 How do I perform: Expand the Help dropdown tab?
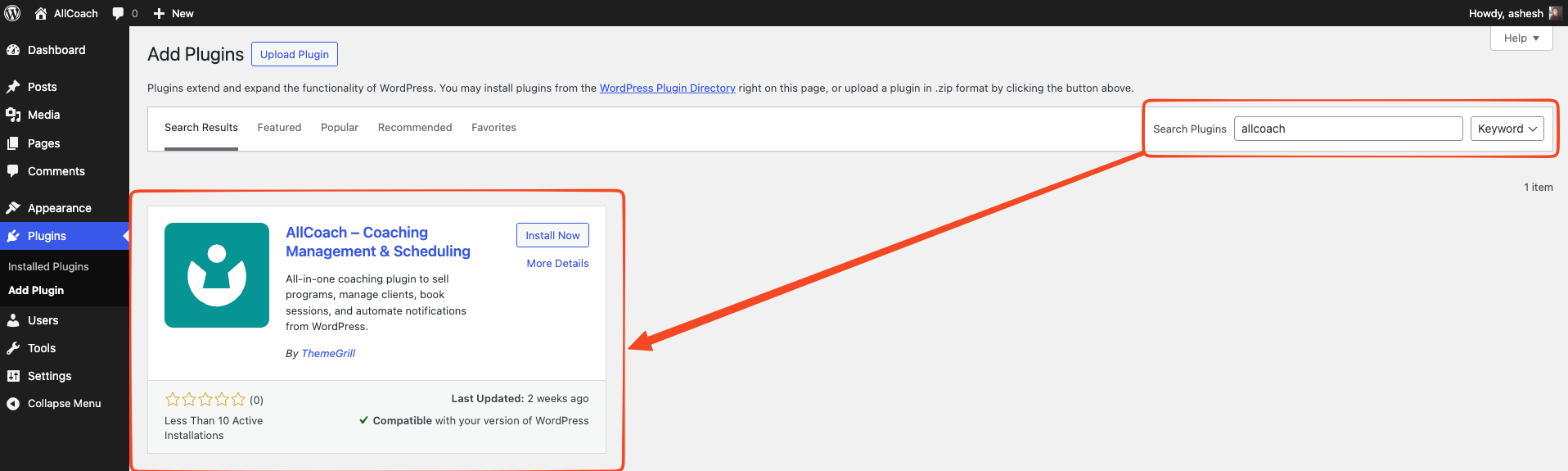point(1521,38)
